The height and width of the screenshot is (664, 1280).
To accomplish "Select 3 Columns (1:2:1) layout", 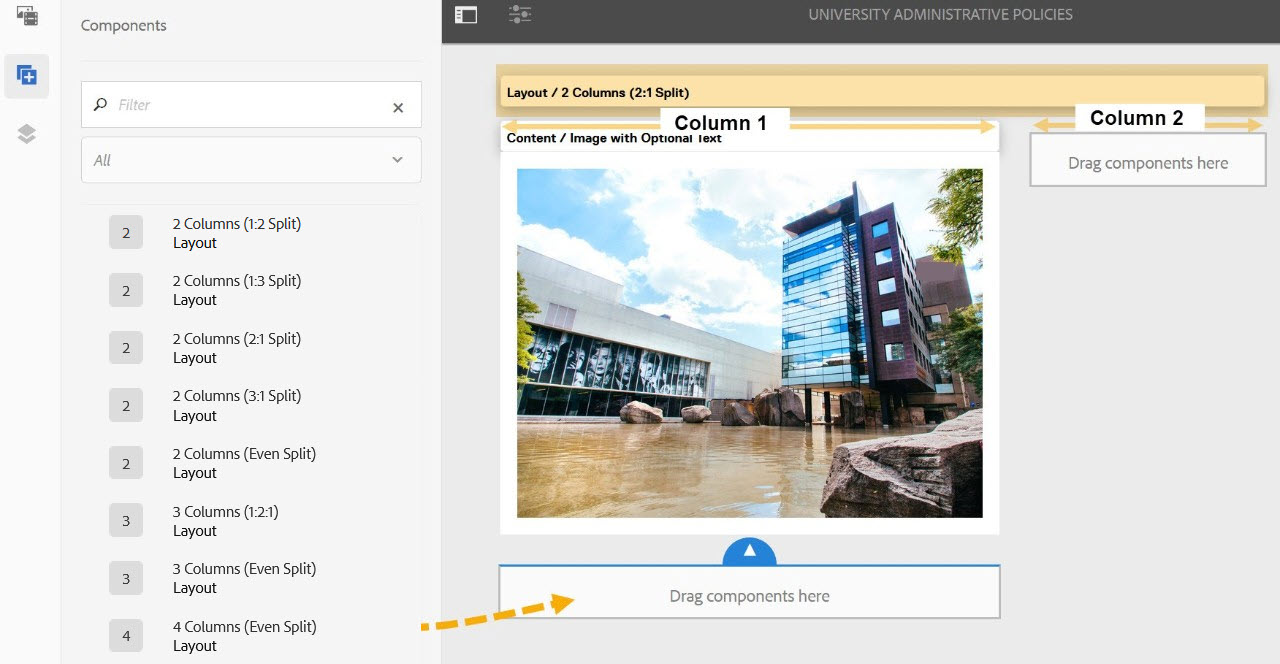I will point(226,521).
